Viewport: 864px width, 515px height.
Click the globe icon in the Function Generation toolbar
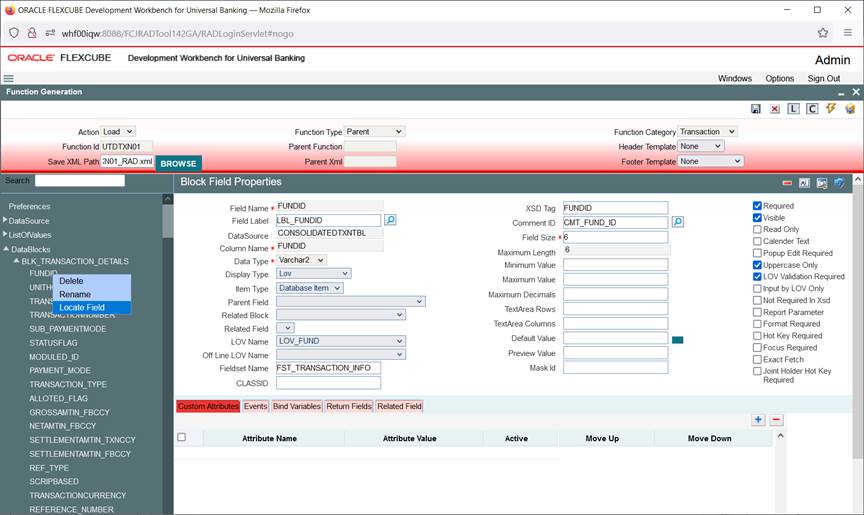(850, 109)
